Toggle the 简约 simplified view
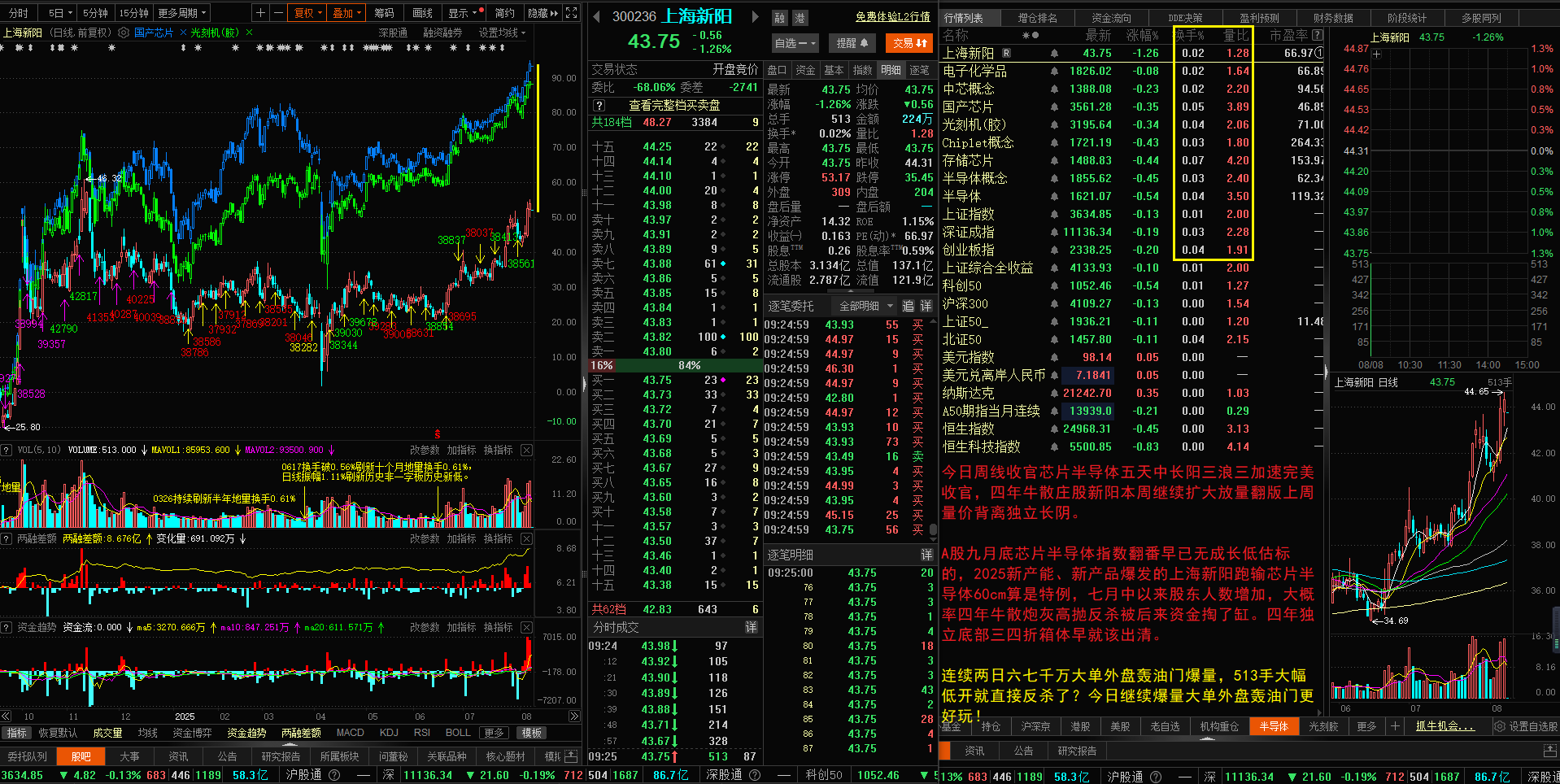 (x=505, y=13)
